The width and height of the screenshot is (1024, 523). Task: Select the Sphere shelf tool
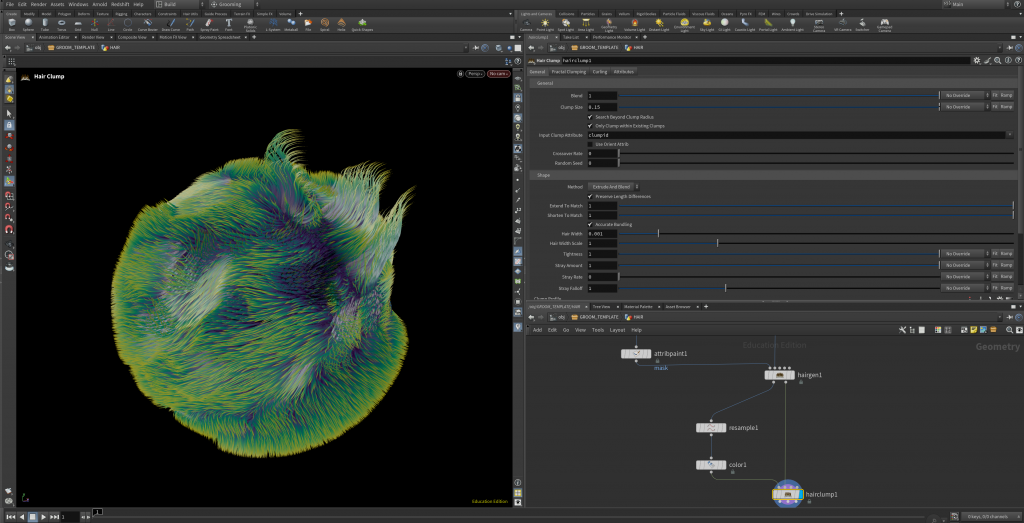click(28, 24)
